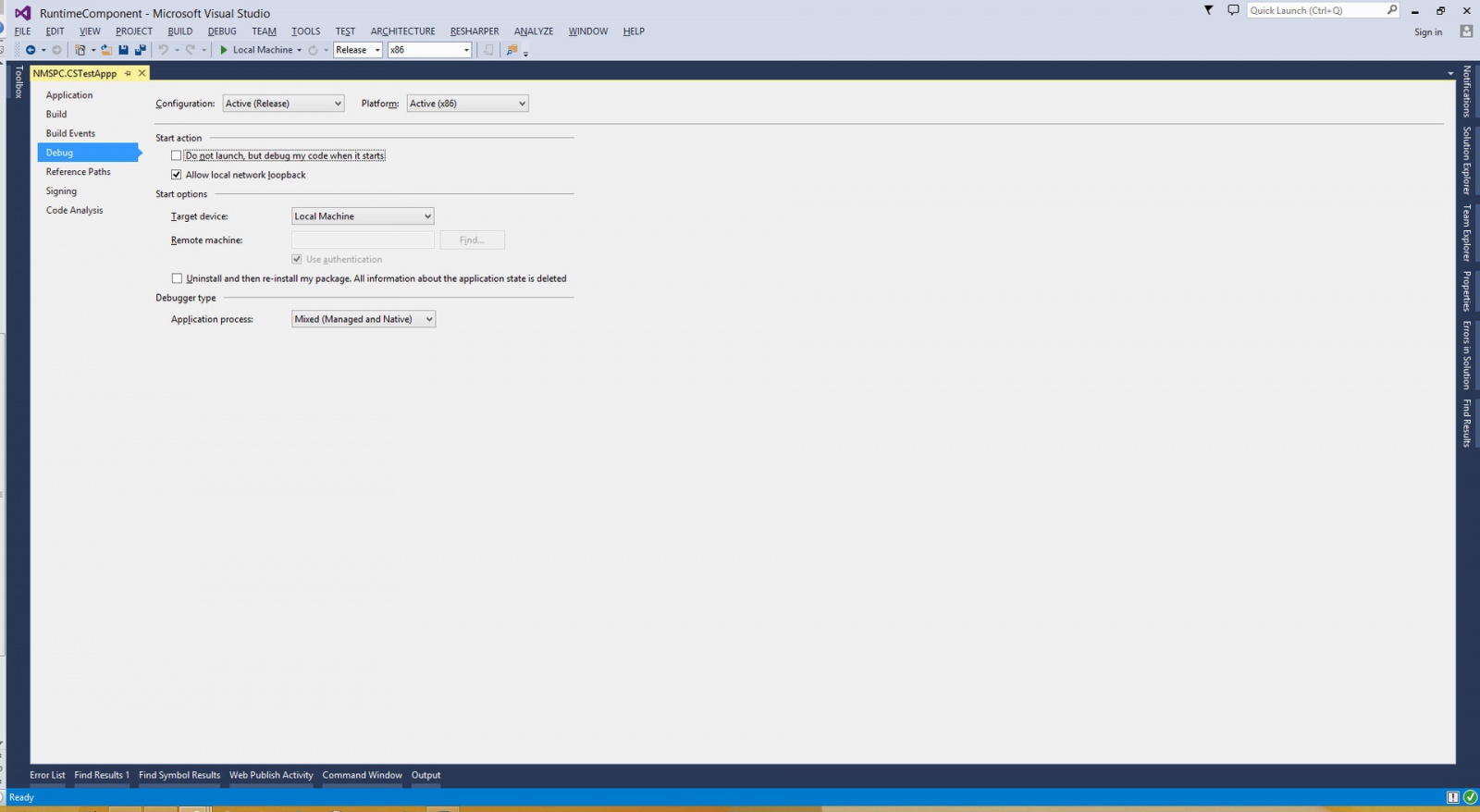Open the notifications filter funnel icon
This screenshot has width=1480, height=812.
pyautogui.click(x=1208, y=10)
